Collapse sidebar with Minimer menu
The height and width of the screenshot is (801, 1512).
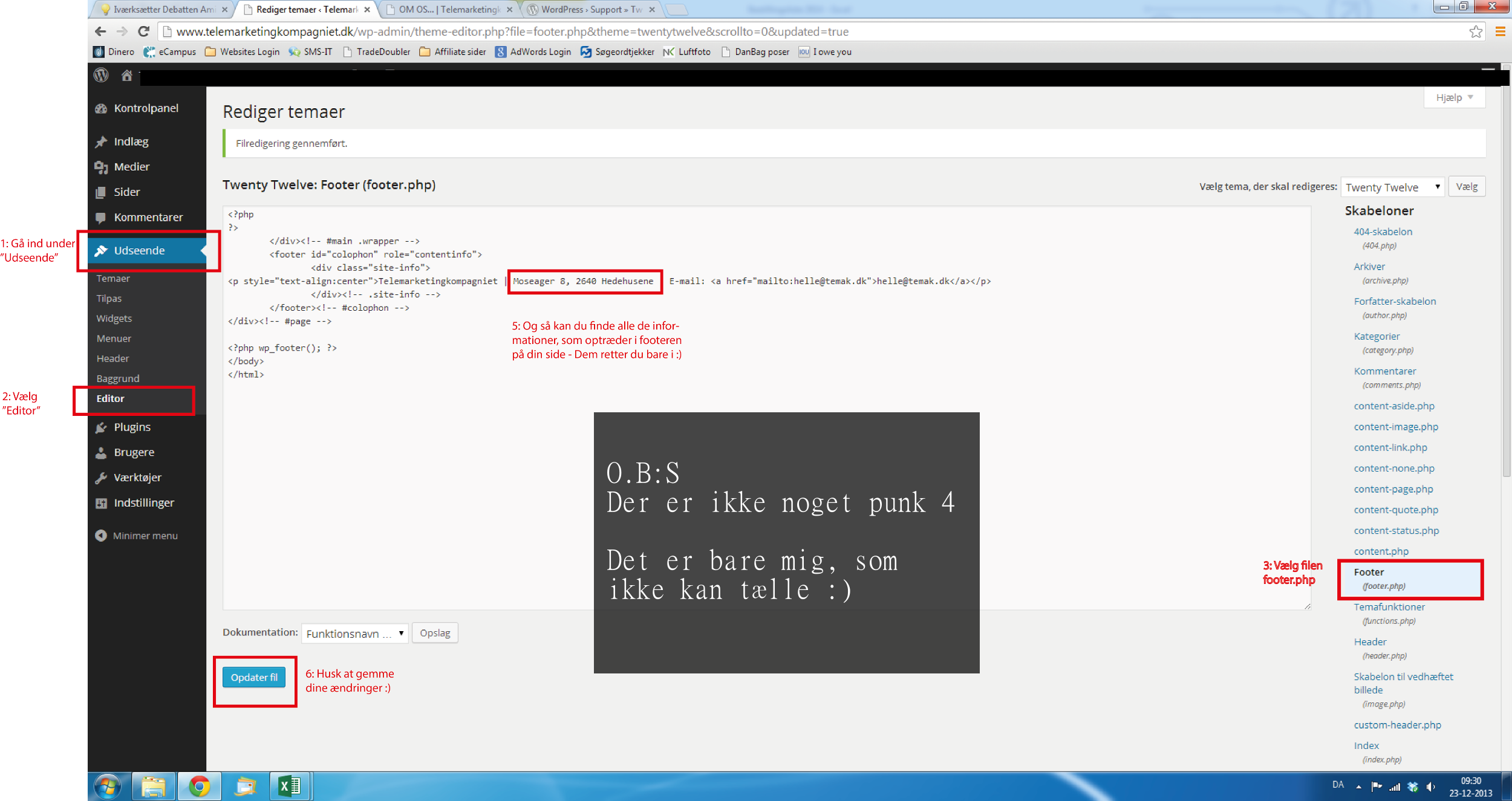pyautogui.click(x=145, y=536)
